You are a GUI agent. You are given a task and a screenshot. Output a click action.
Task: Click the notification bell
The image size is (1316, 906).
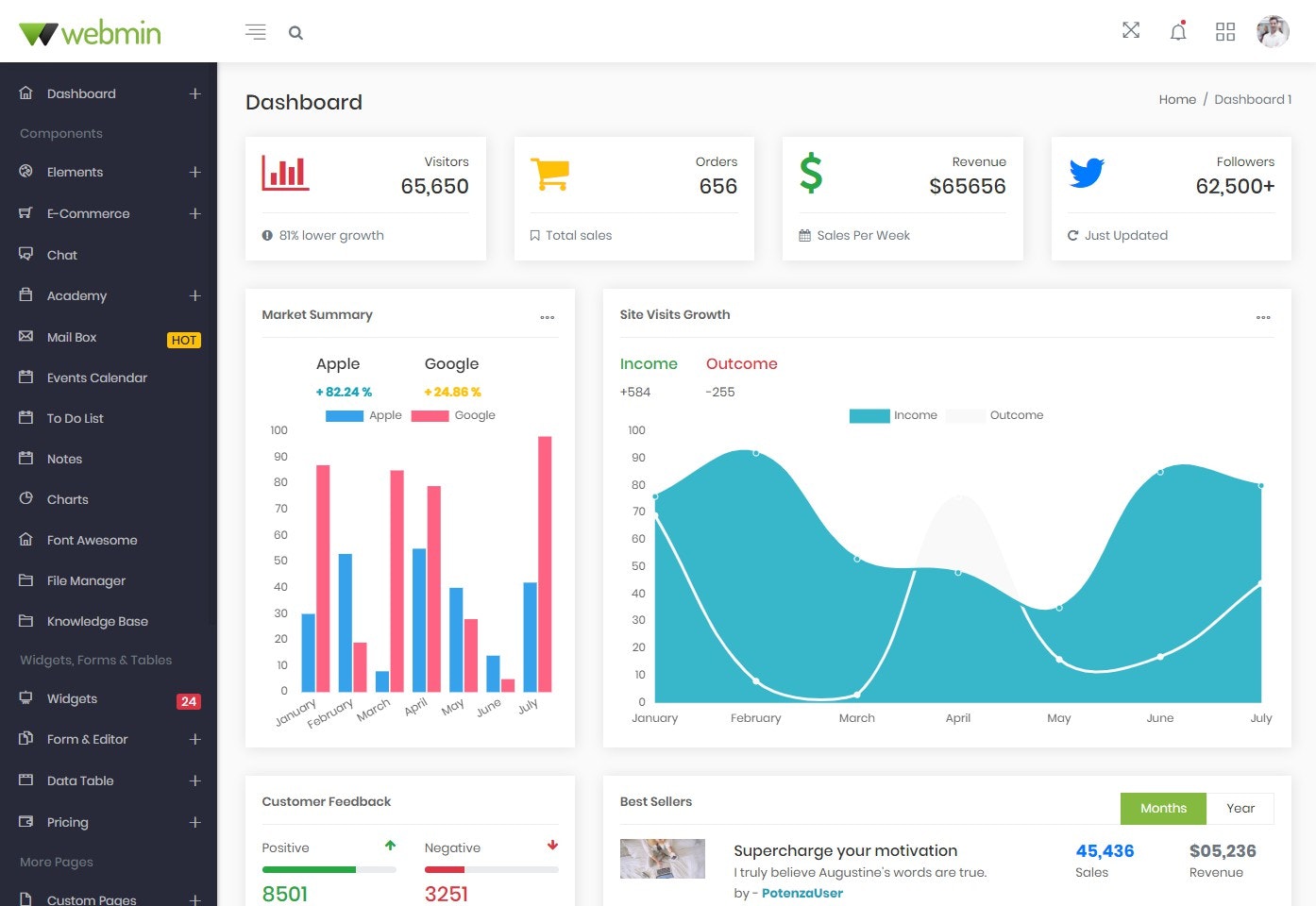coord(1177,30)
